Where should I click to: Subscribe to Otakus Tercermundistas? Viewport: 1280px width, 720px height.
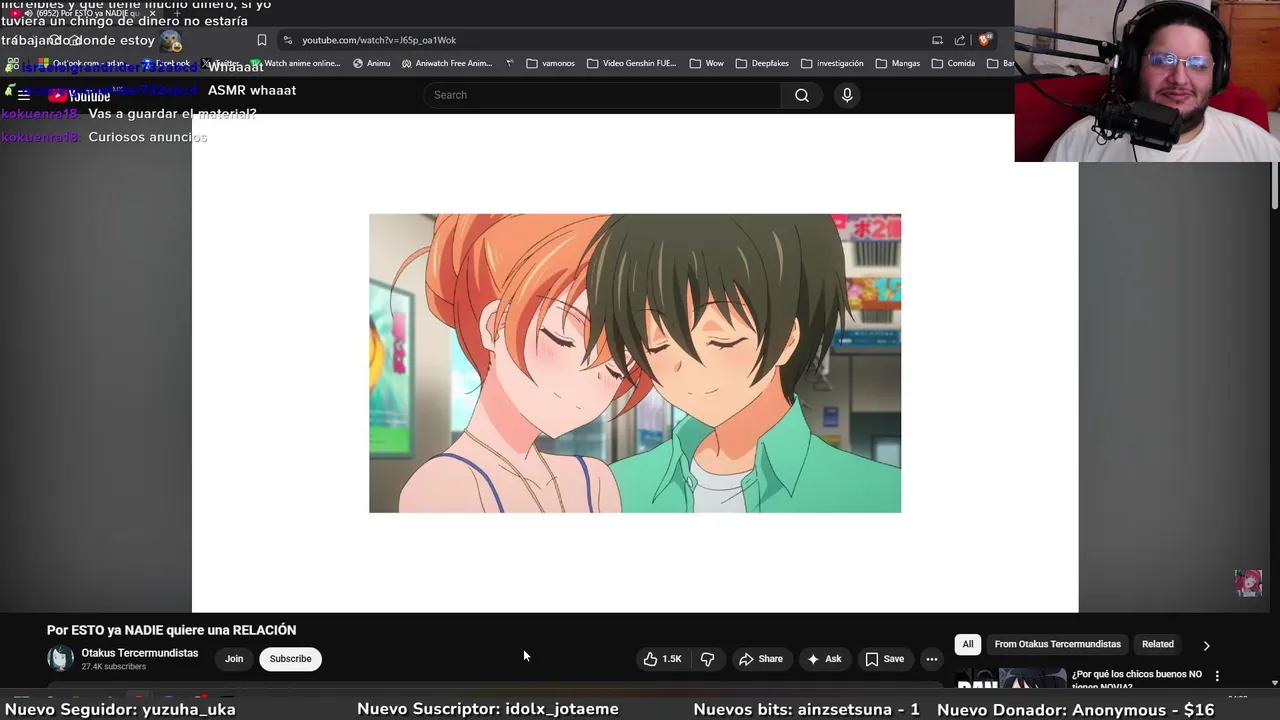coord(291,659)
